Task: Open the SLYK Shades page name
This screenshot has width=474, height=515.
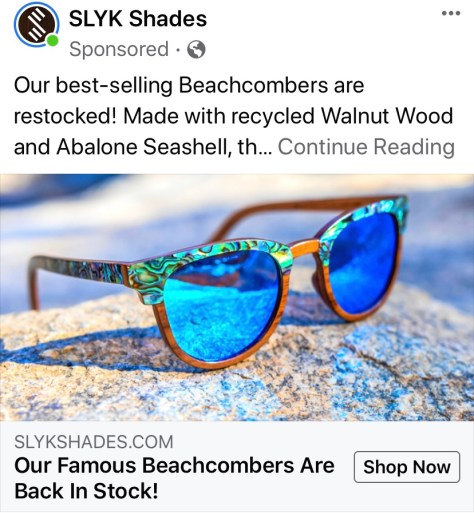Action: 138,19
